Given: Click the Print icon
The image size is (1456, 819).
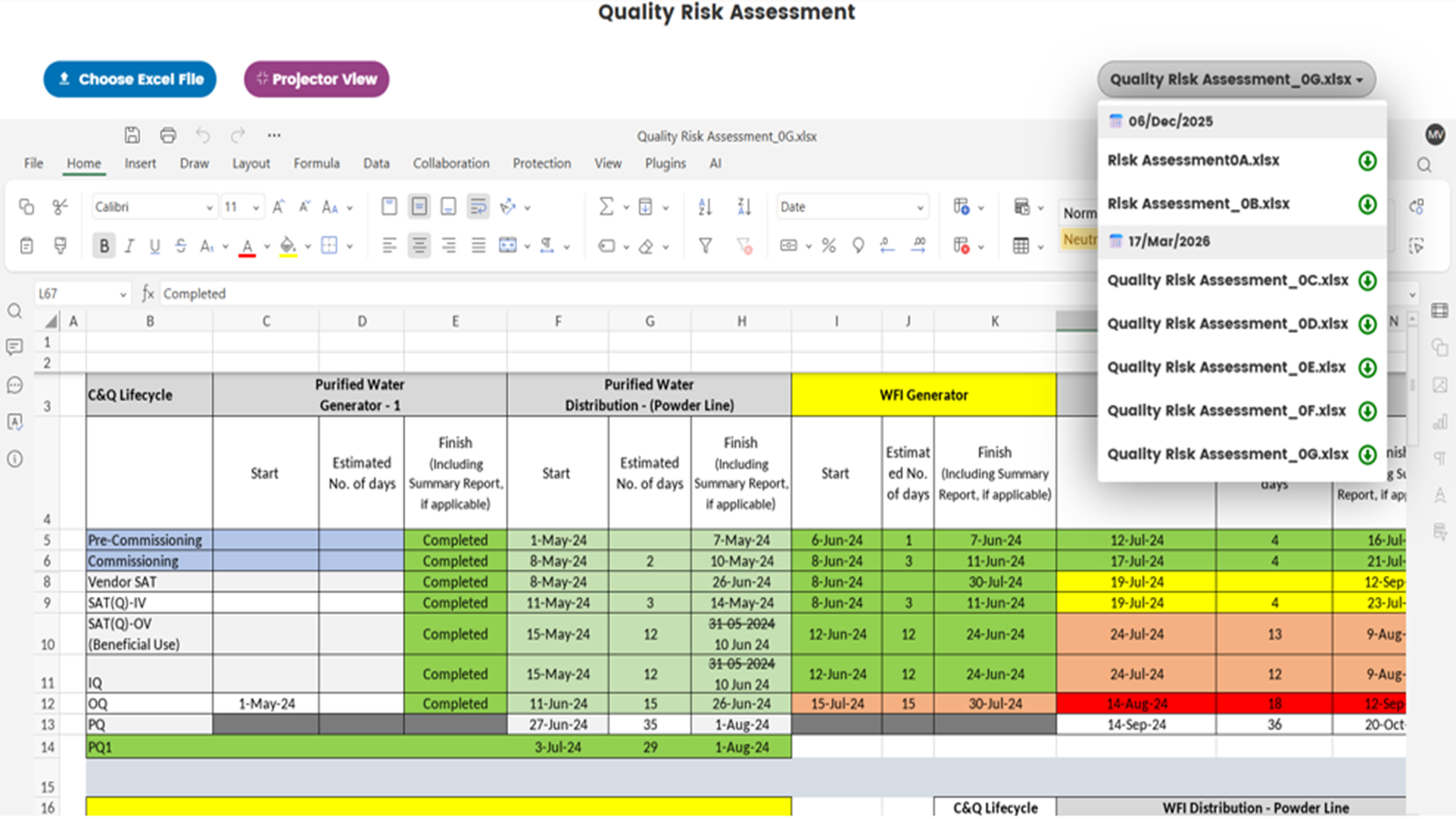Looking at the screenshot, I should pyautogui.click(x=167, y=135).
